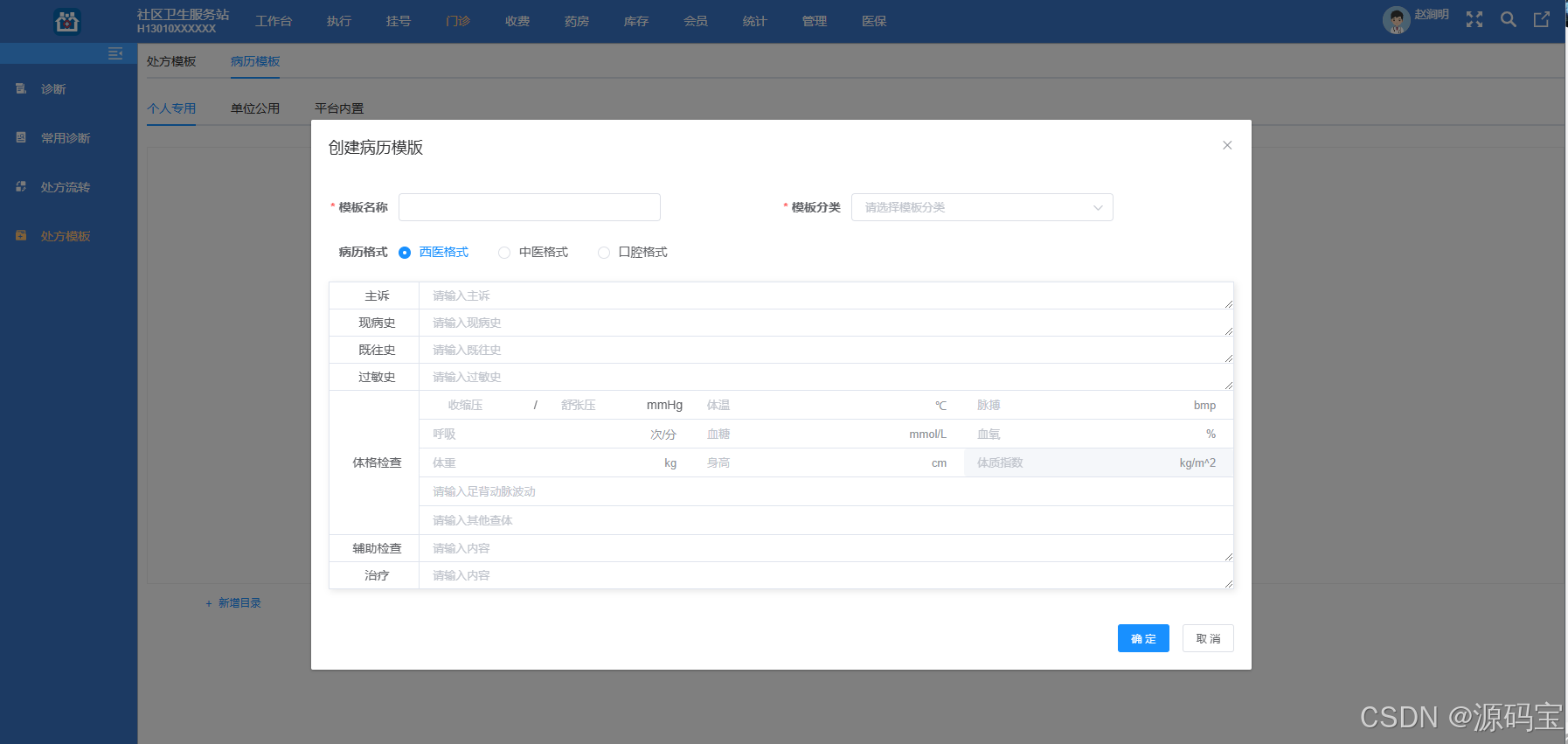
Task: Open the 挂号 menu
Action: tap(399, 21)
